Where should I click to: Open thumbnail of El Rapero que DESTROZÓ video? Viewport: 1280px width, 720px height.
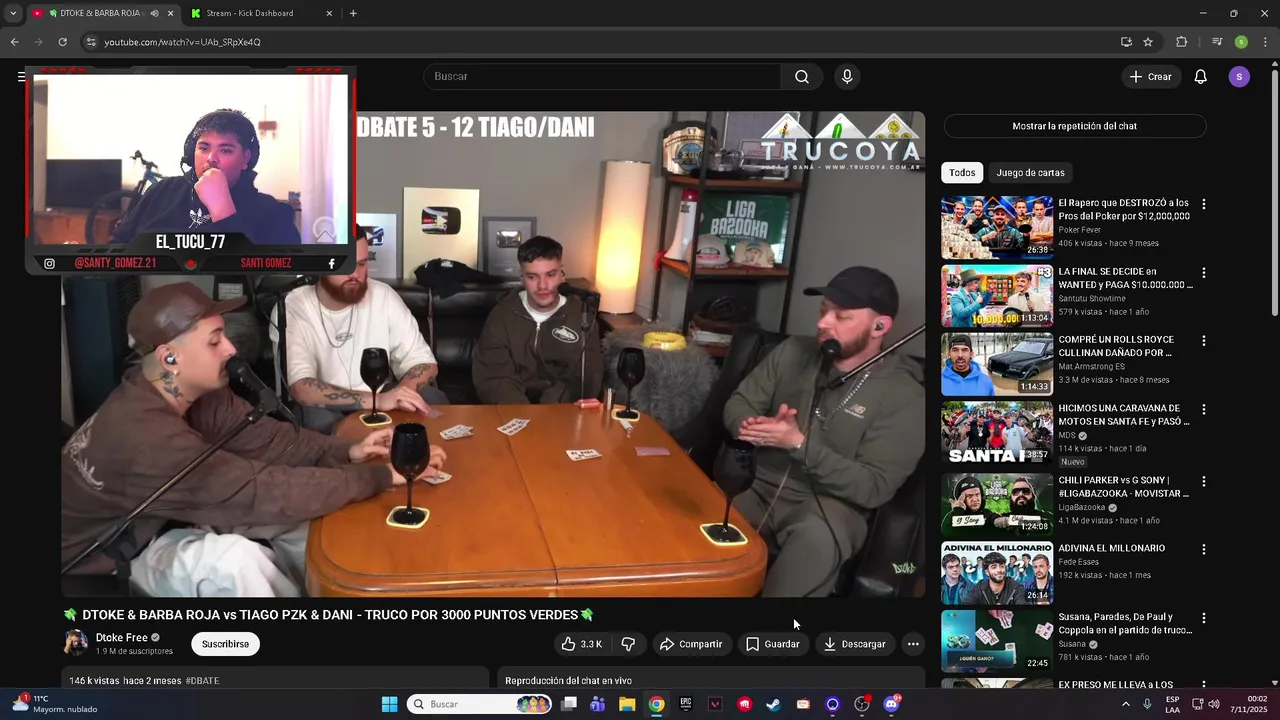point(997,227)
